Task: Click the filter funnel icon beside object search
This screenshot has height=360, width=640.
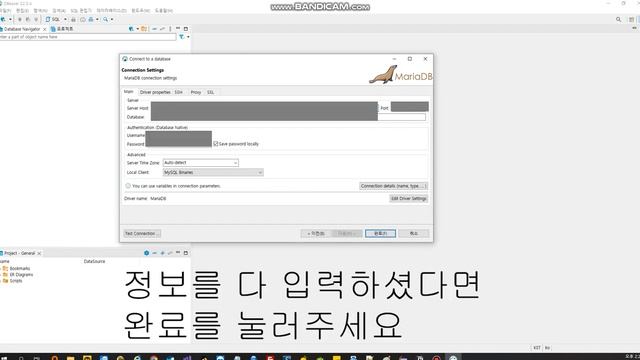Action: tap(182, 37)
